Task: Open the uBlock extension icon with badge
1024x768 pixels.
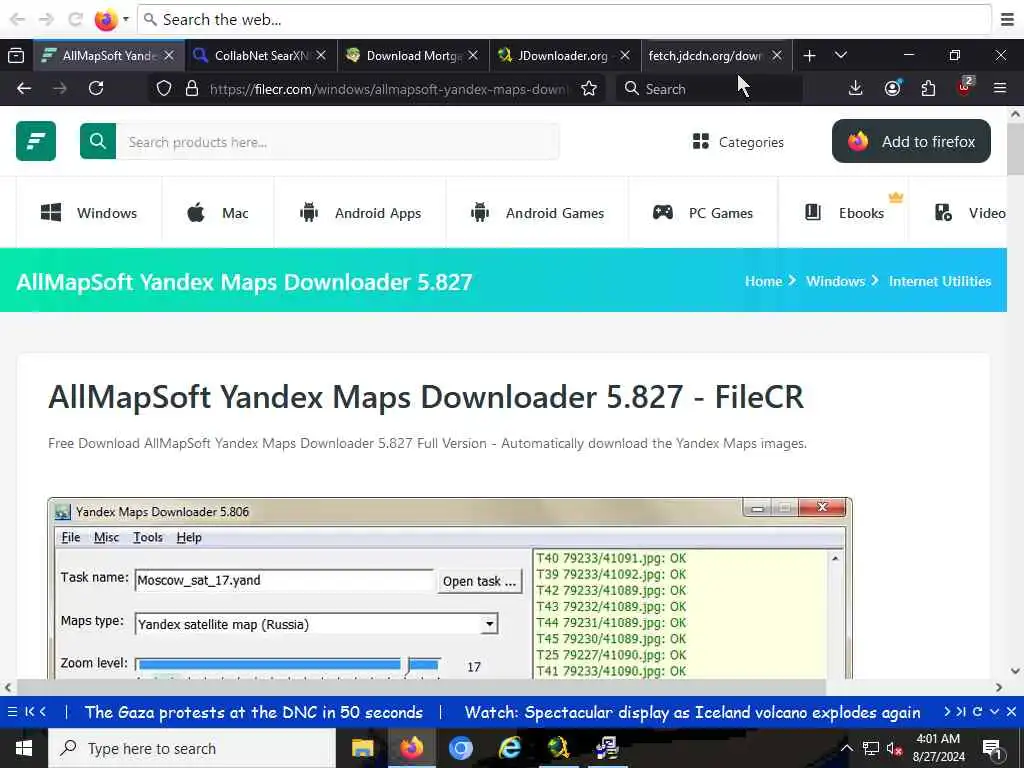Action: 965,87
